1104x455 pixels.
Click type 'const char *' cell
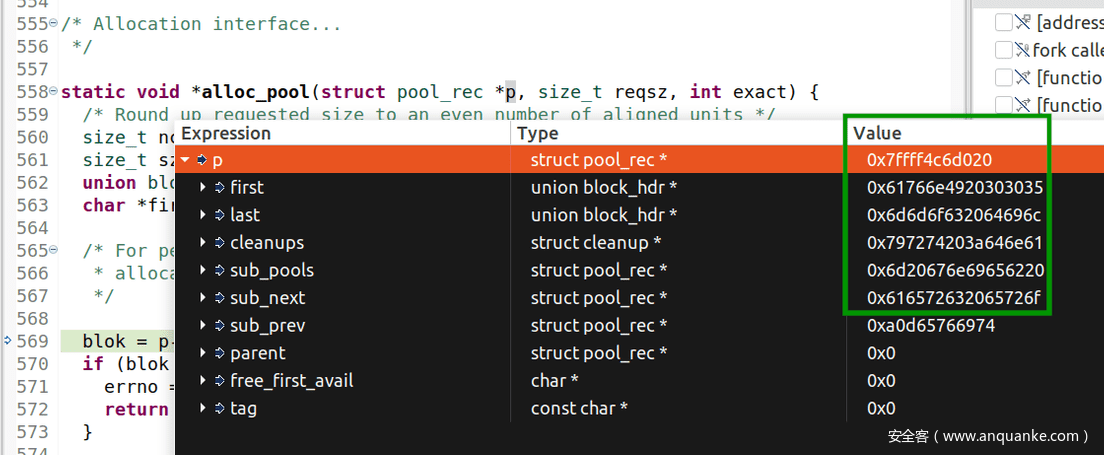click(x=579, y=409)
